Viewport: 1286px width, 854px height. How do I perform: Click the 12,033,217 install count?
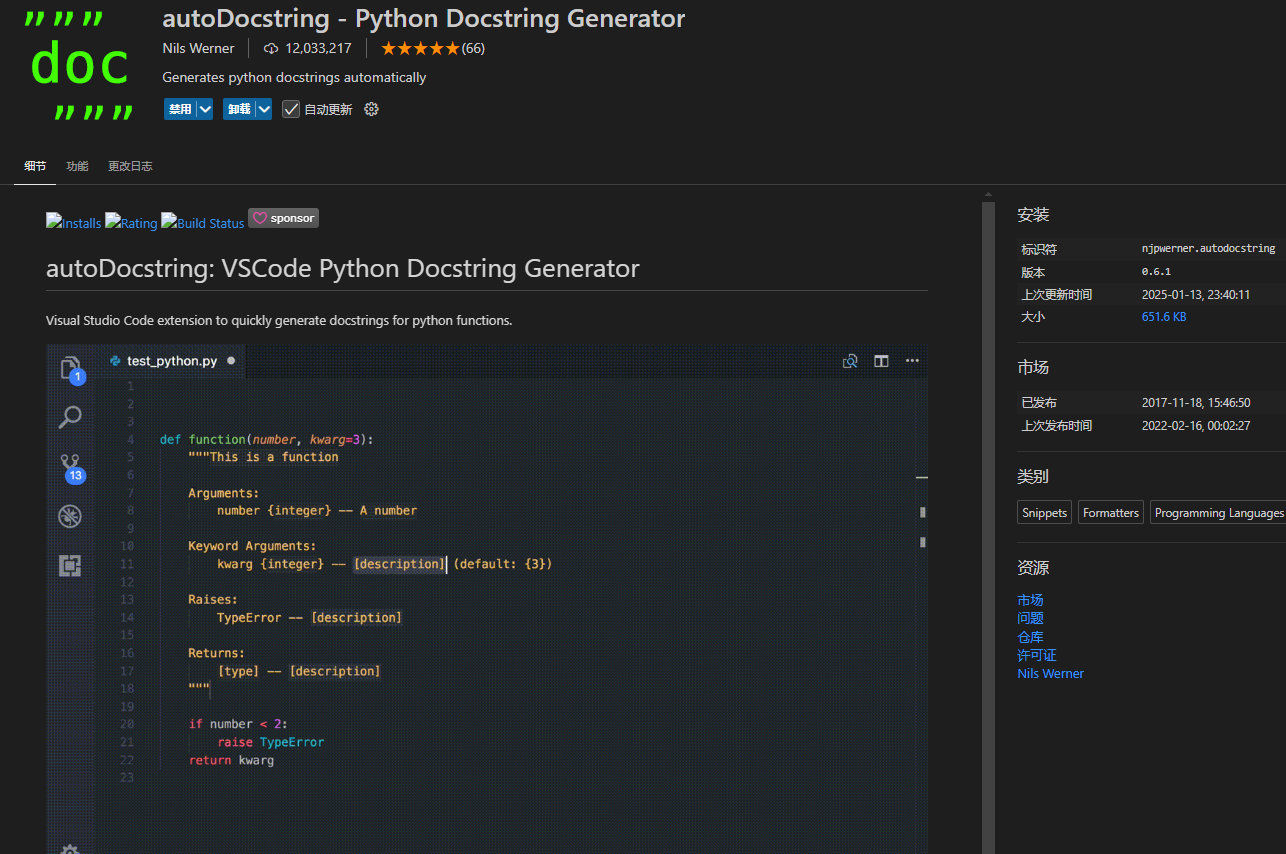pyautogui.click(x=318, y=48)
